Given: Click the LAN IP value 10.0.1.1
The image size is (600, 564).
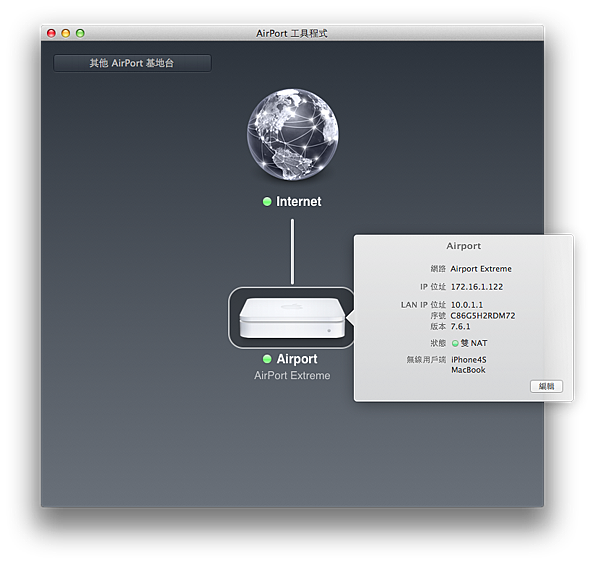Looking at the screenshot, I should pyautogui.click(x=467, y=305).
